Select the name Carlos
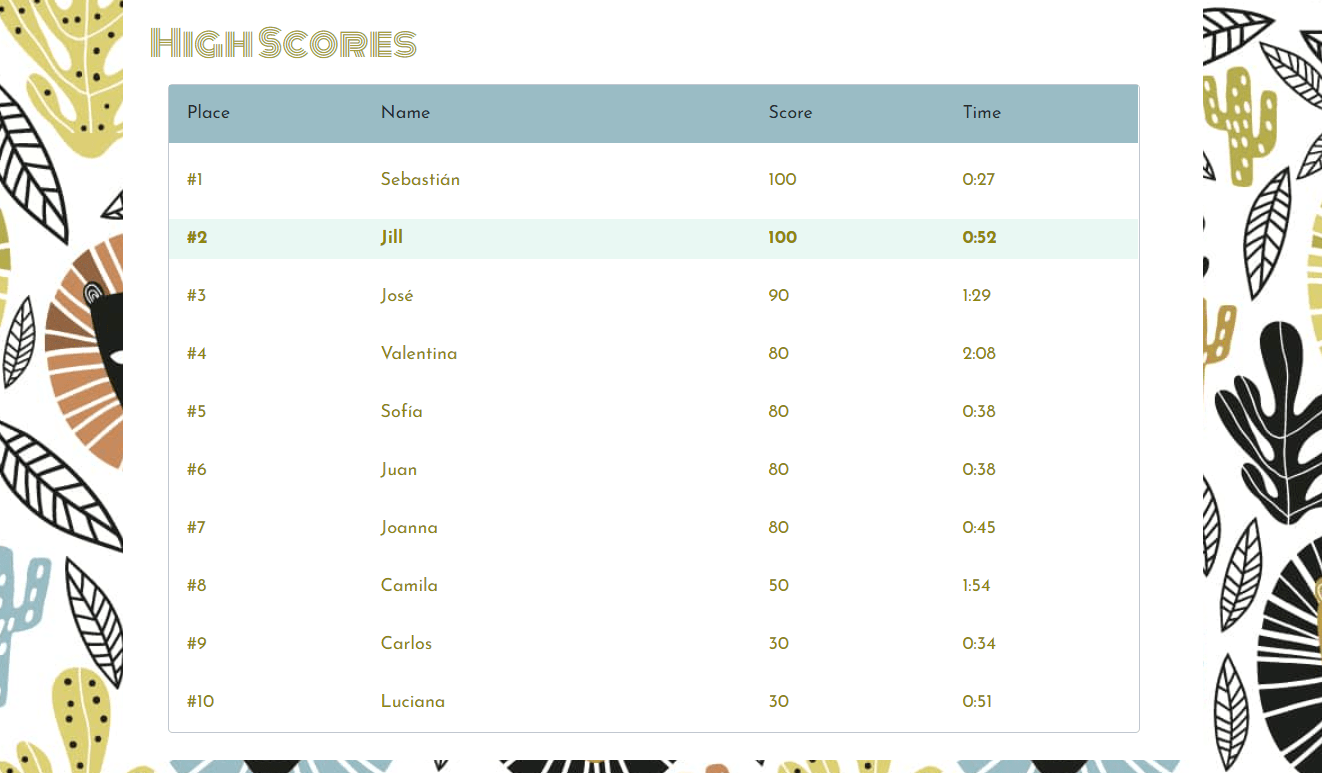Image resolution: width=1322 pixels, height=773 pixels. tap(406, 644)
